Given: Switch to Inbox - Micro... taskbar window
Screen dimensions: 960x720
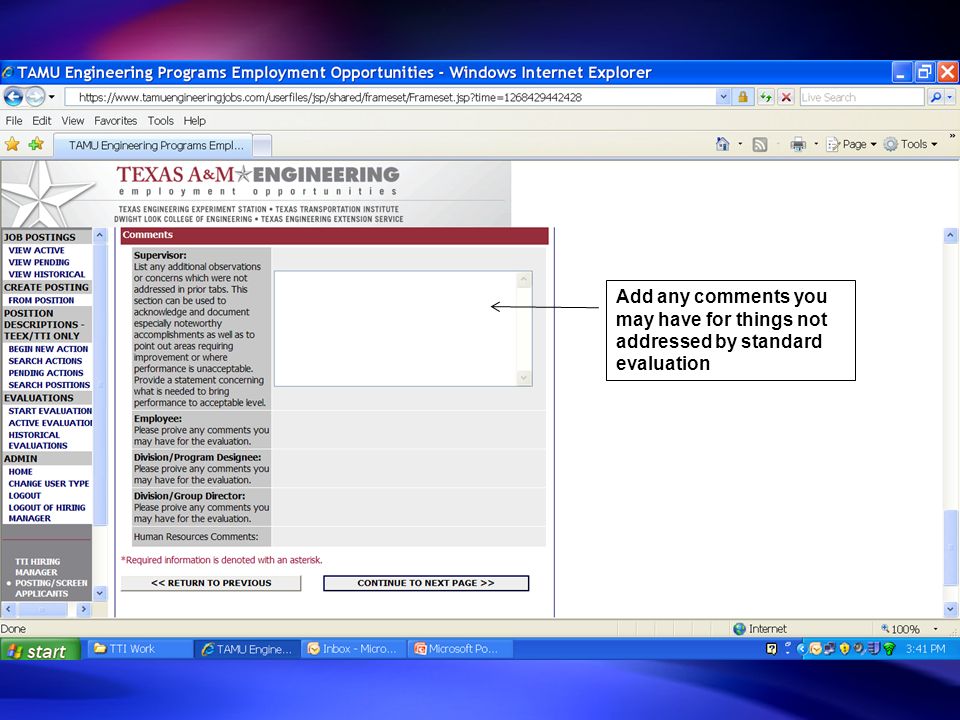Looking at the screenshot, I should (353, 649).
